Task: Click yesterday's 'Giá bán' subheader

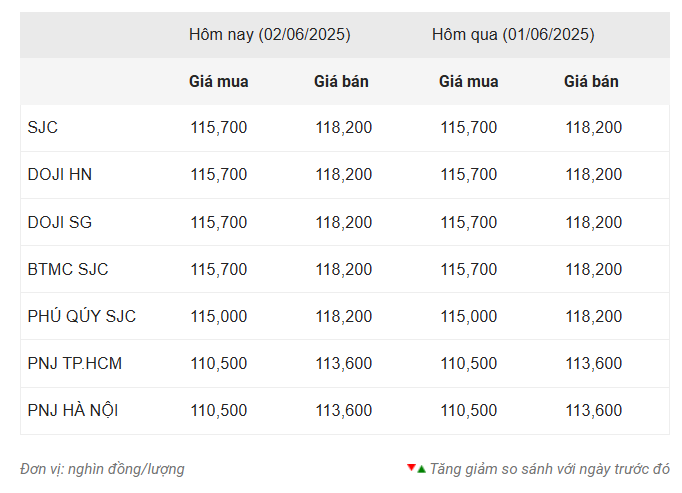Action: coord(591,82)
